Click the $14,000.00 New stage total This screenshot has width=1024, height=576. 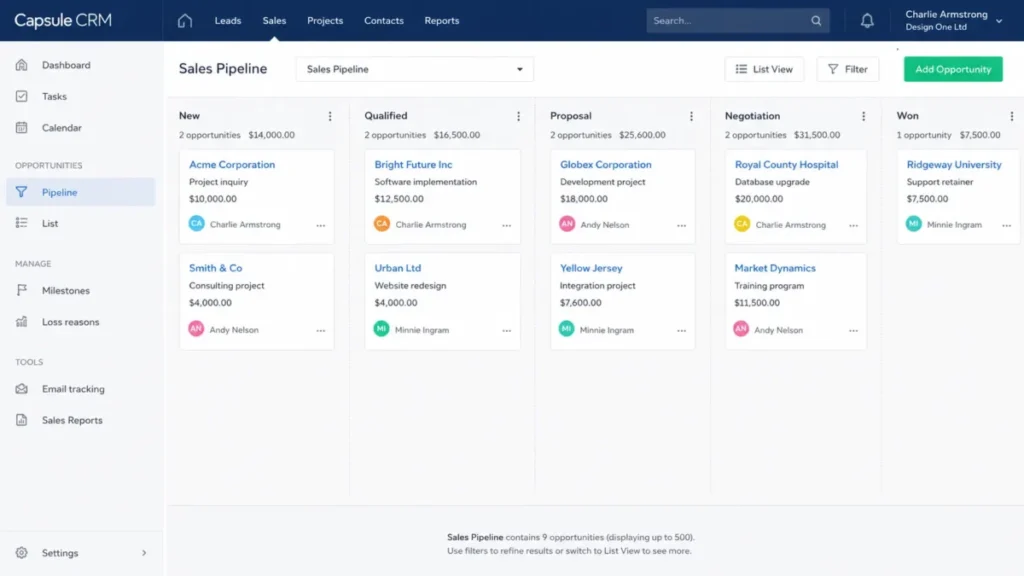tap(272, 135)
